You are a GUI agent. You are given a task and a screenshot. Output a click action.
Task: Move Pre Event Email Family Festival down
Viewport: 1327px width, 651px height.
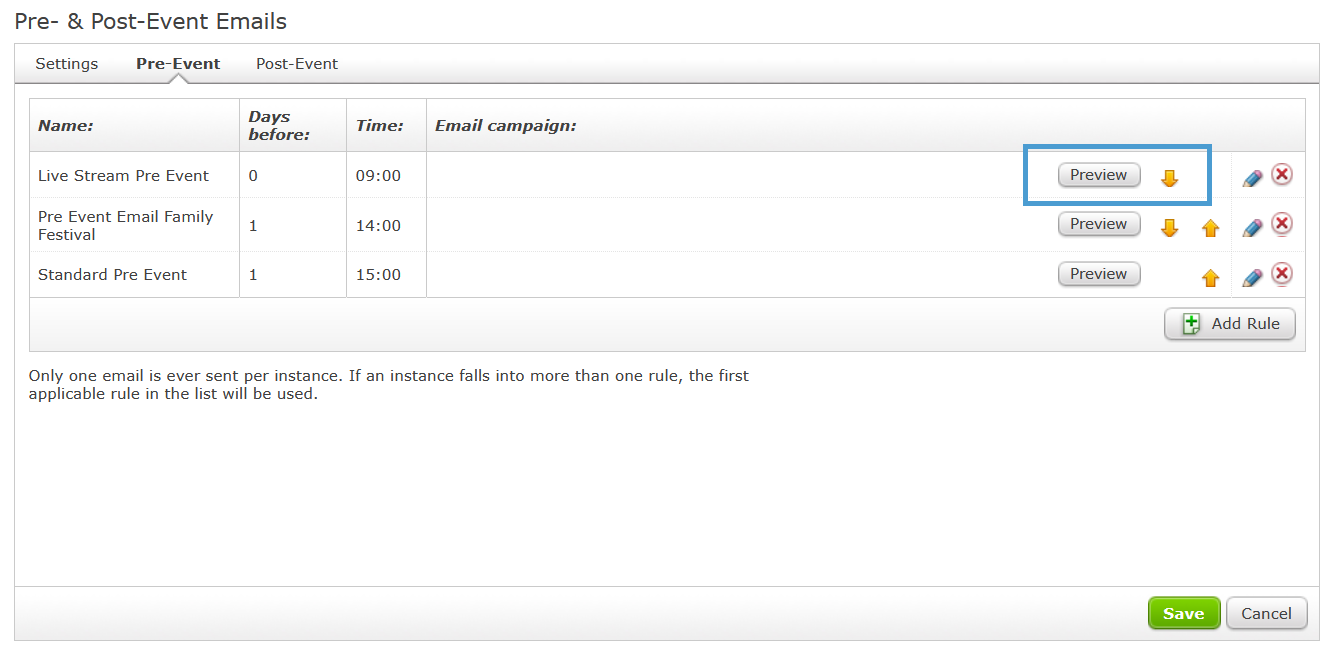coord(1169,228)
